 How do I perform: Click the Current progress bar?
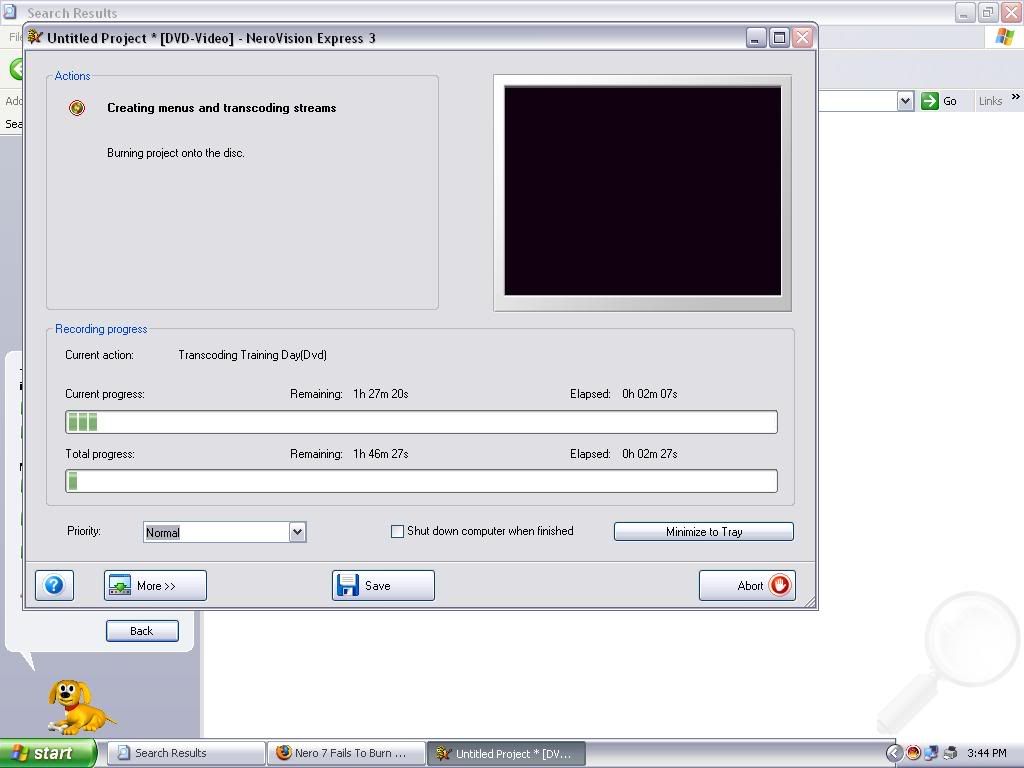point(421,422)
